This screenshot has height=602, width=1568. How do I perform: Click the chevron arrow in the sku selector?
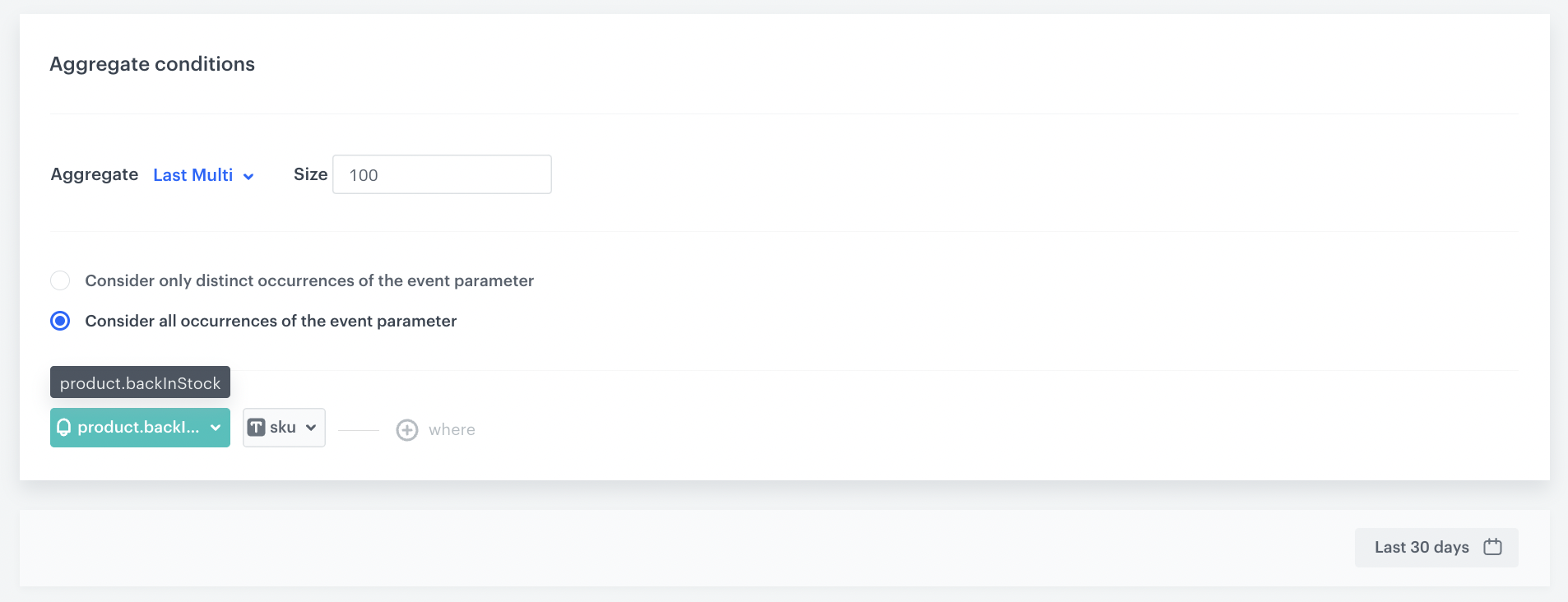(311, 428)
